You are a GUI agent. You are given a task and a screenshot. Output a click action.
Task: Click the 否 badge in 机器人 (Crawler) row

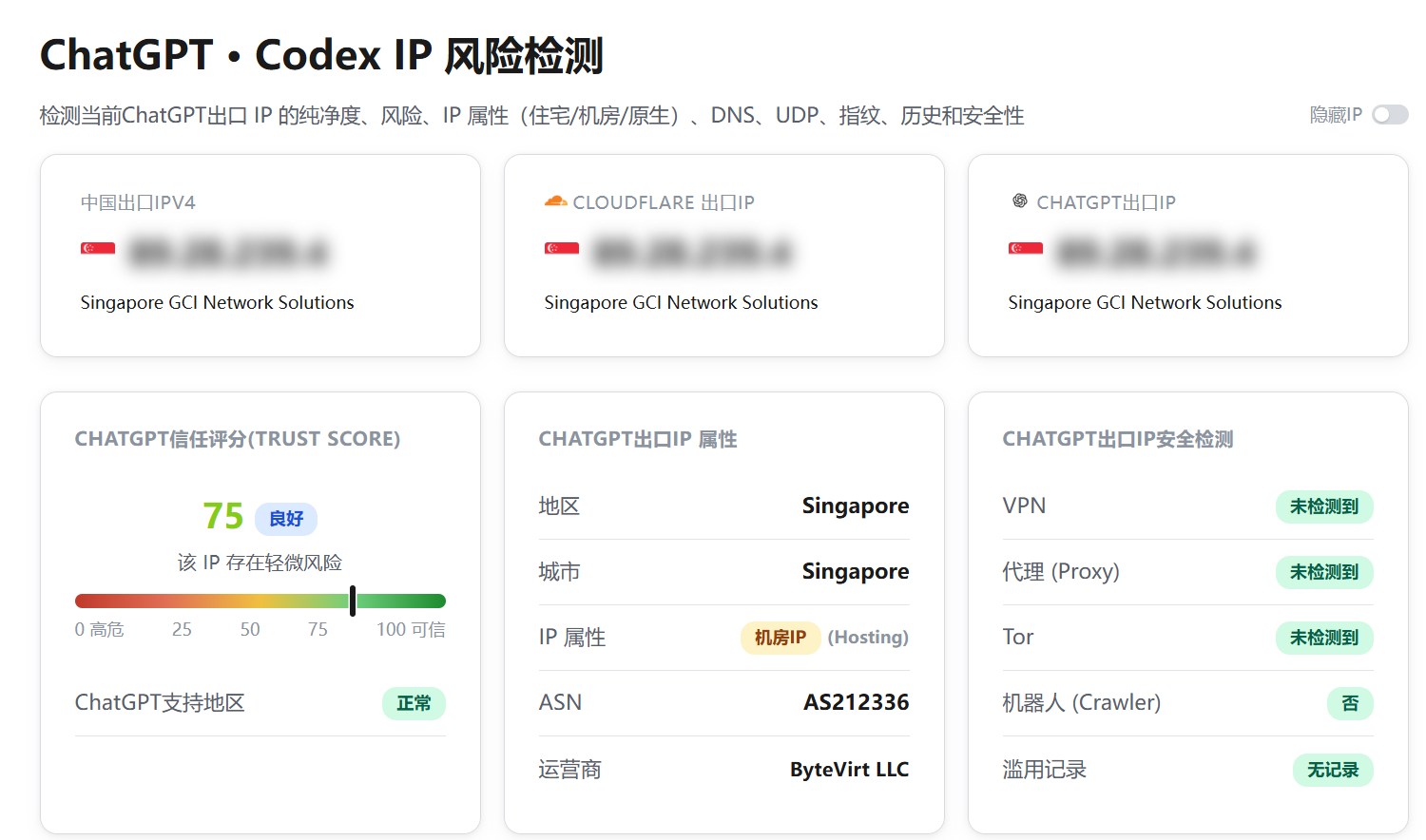click(x=1350, y=703)
